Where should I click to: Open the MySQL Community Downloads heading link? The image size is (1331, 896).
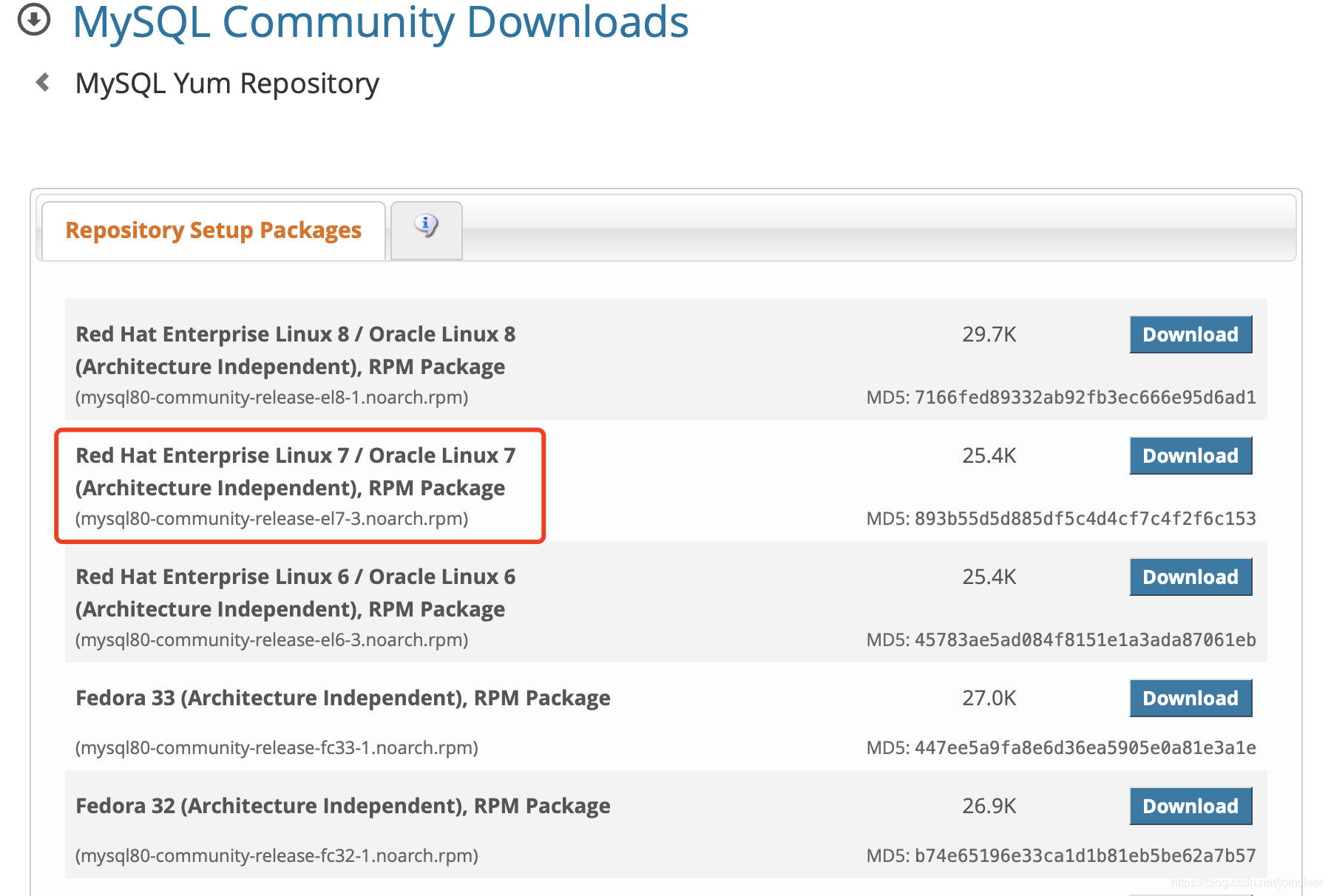381,22
